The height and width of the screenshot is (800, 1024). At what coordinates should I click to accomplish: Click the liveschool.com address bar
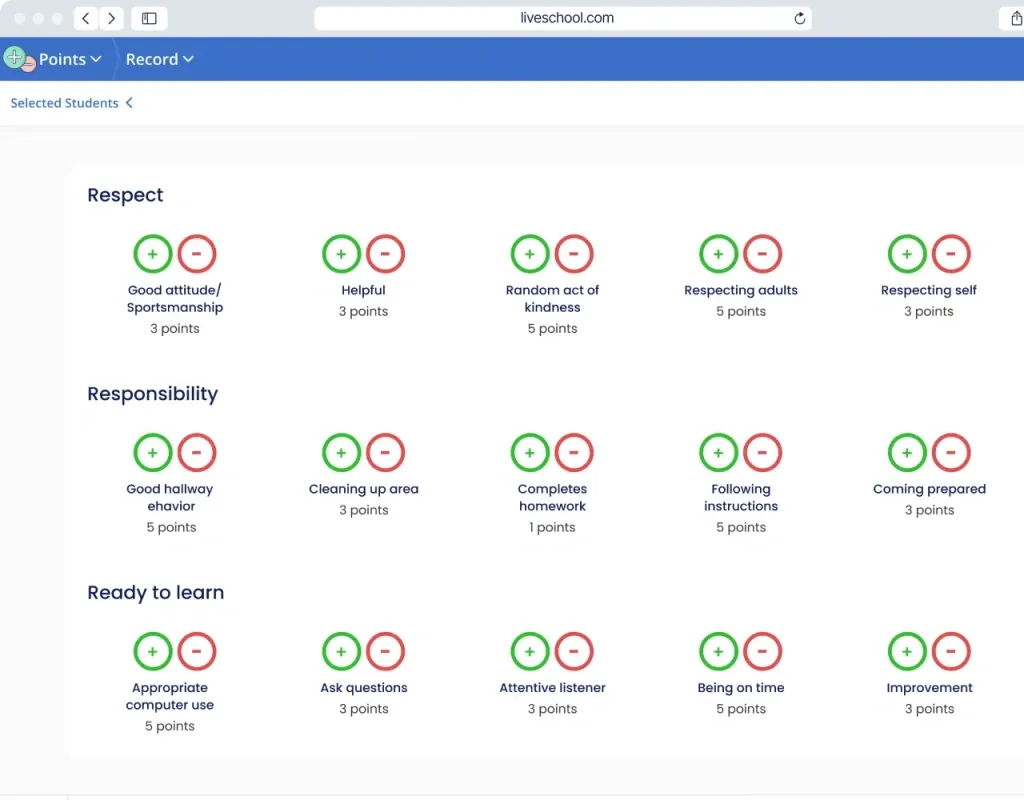click(566, 18)
